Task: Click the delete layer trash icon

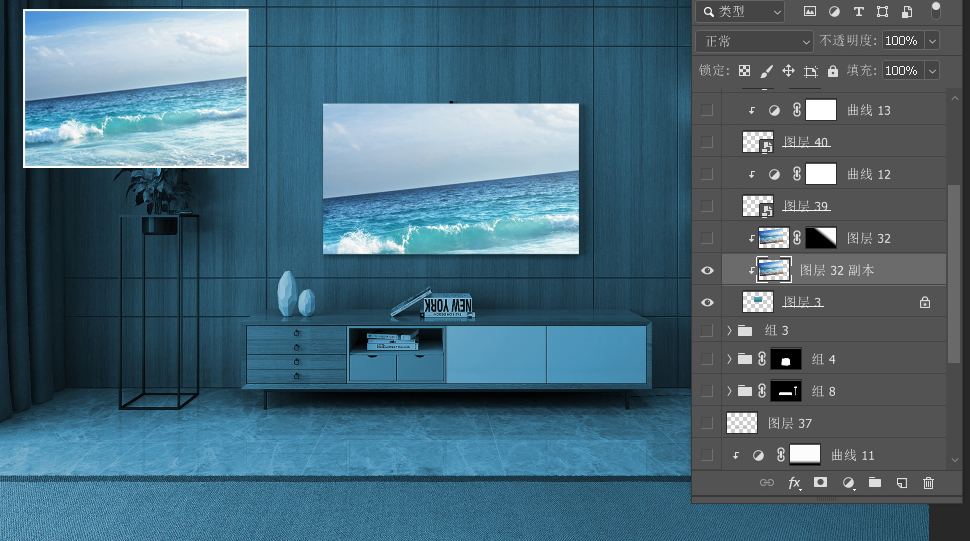Action: pyautogui.click(x=928, y=483)
